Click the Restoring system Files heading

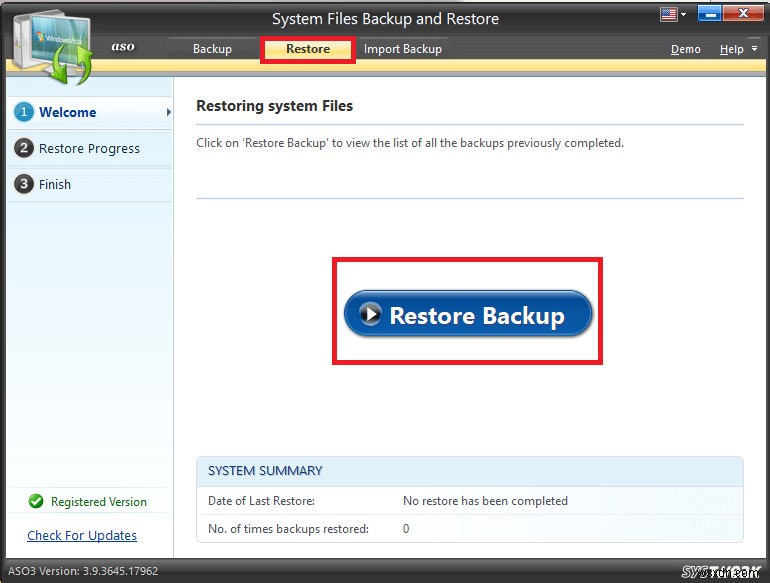click(275, 106)
